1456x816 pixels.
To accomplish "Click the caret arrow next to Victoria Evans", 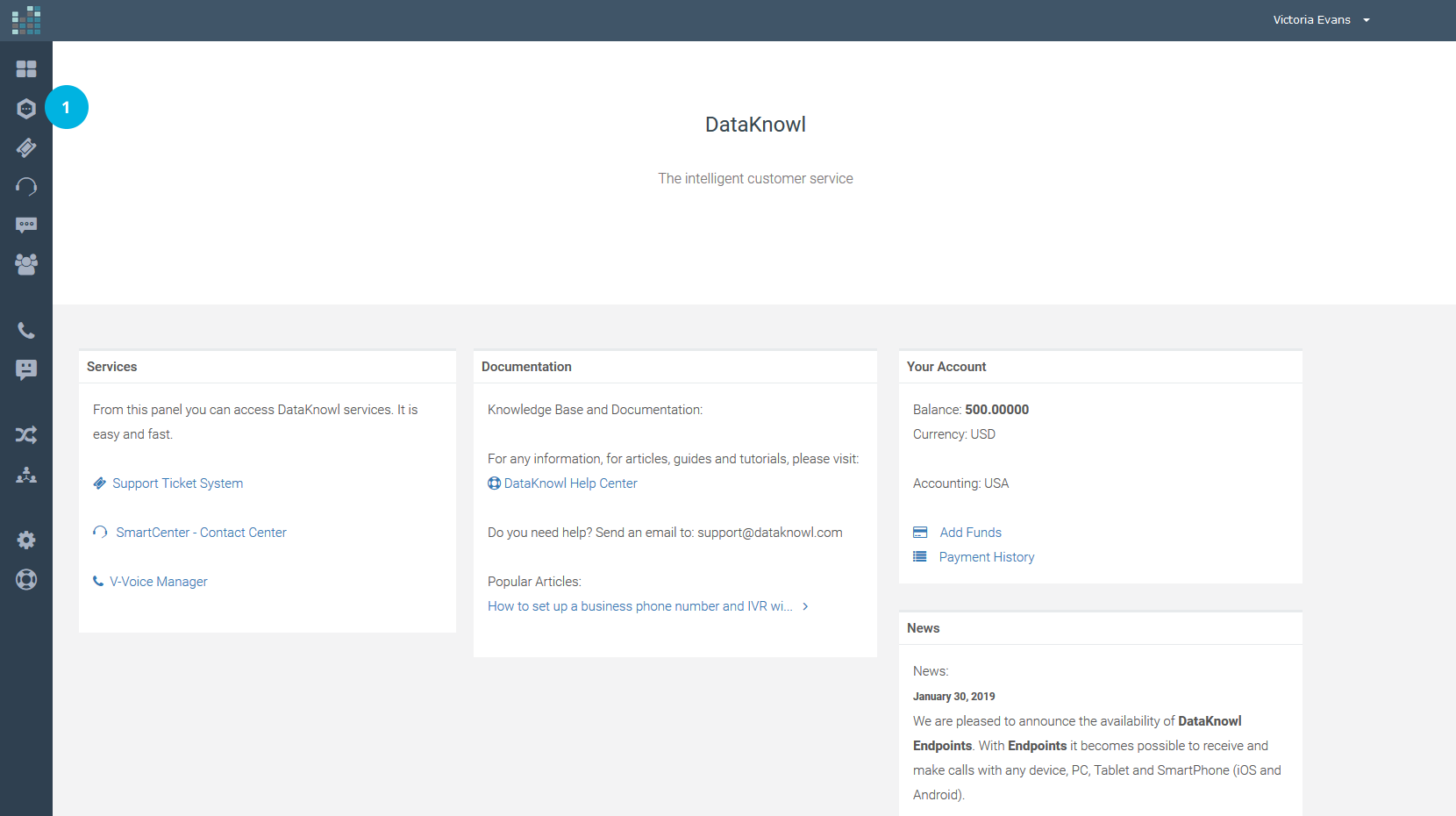I will coord(1367,20).
